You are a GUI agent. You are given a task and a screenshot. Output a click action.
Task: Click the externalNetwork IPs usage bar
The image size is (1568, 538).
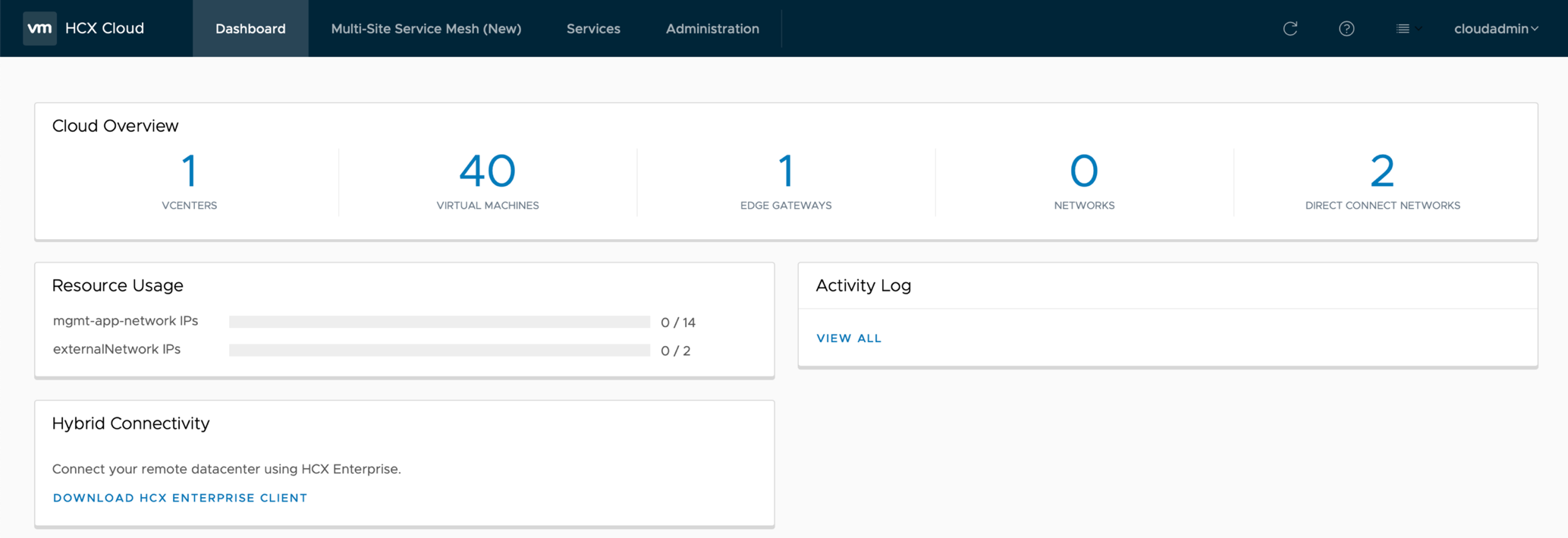pos(439,351)
